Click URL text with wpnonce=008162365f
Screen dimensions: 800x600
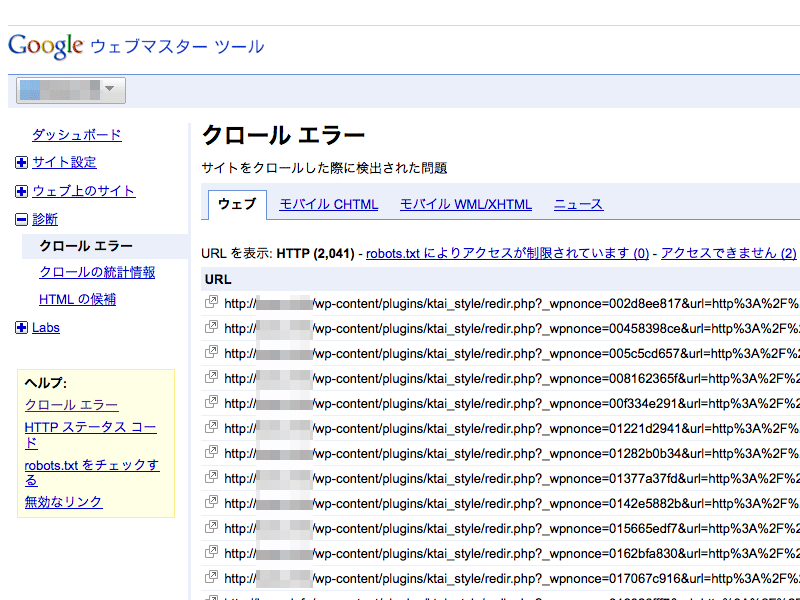pos(512,379)
